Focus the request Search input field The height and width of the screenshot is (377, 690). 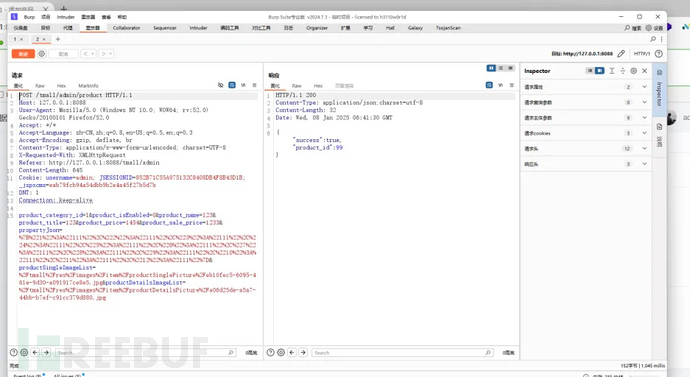pyautogui.click(x=145, y=352)
